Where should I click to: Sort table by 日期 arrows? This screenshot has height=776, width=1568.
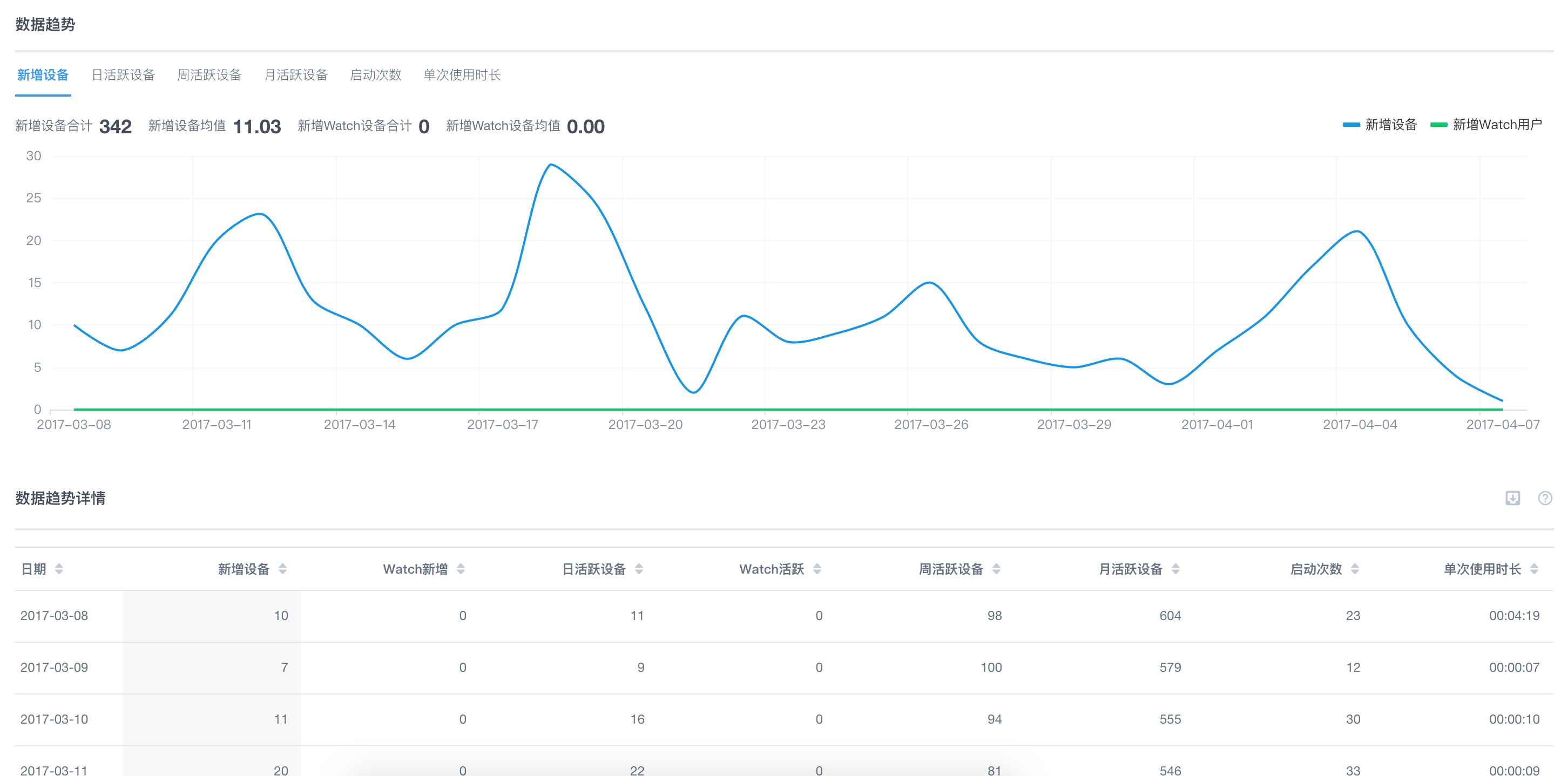(59, 569)
